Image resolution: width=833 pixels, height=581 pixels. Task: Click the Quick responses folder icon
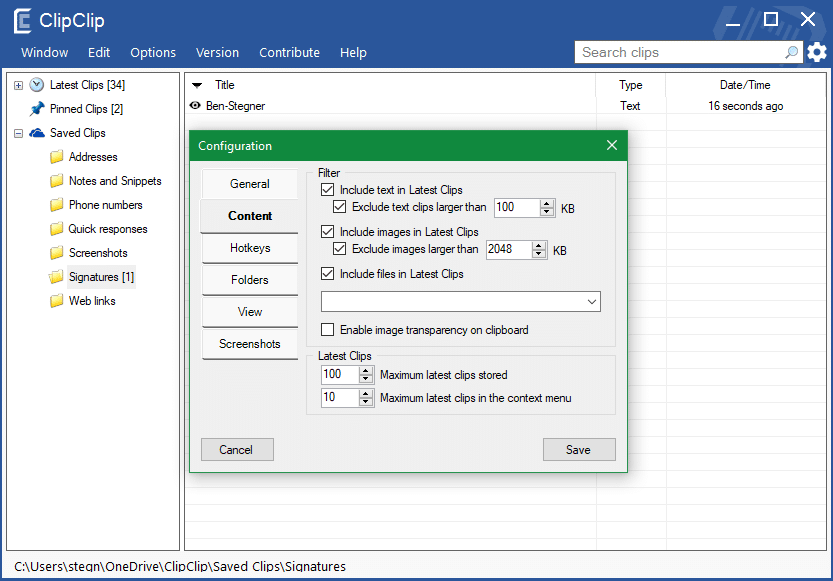tap(56, 229)
